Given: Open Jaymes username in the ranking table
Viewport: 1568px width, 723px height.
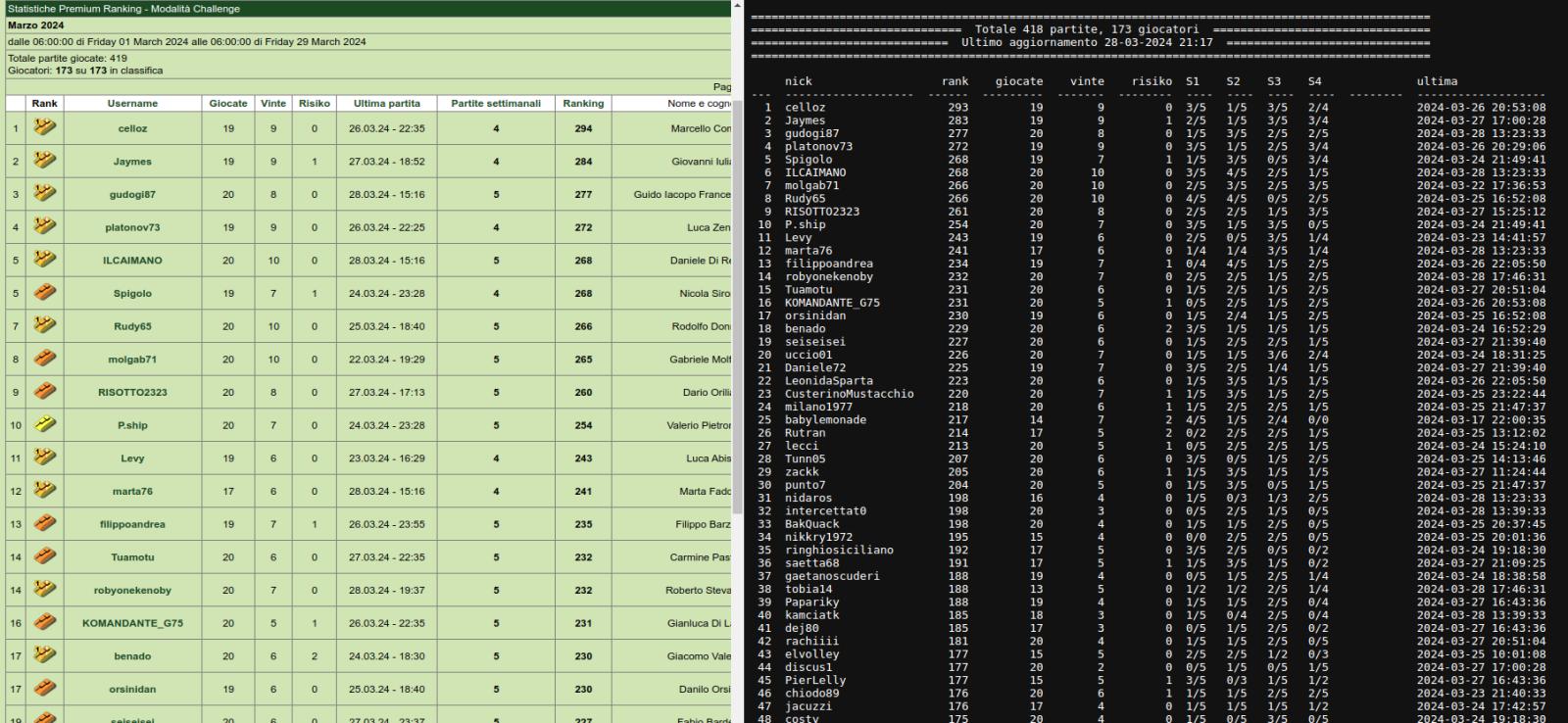Looking at the screenshot, I should [132, 162].
